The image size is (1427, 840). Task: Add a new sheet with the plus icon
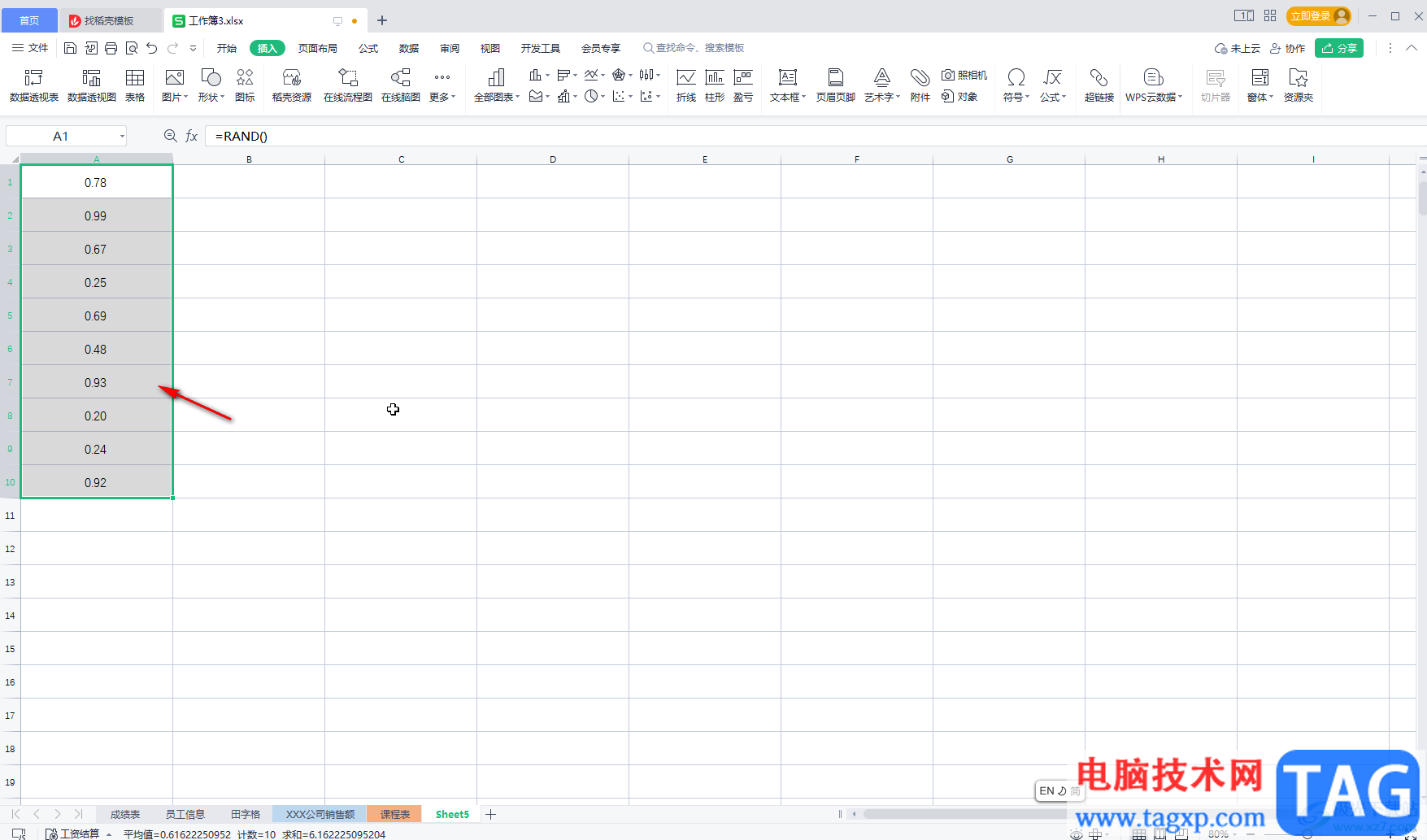coord(491,814)
